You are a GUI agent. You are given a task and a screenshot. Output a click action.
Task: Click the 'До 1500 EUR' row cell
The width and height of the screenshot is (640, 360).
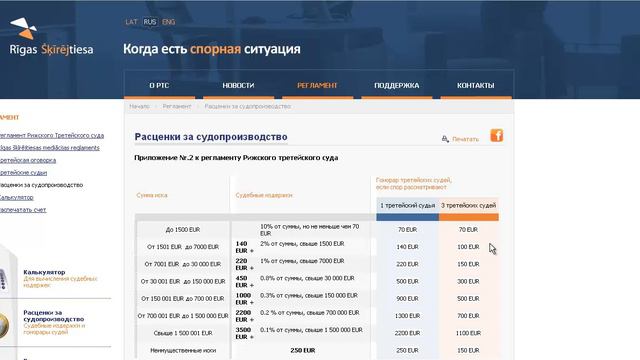tap(183, 230)
